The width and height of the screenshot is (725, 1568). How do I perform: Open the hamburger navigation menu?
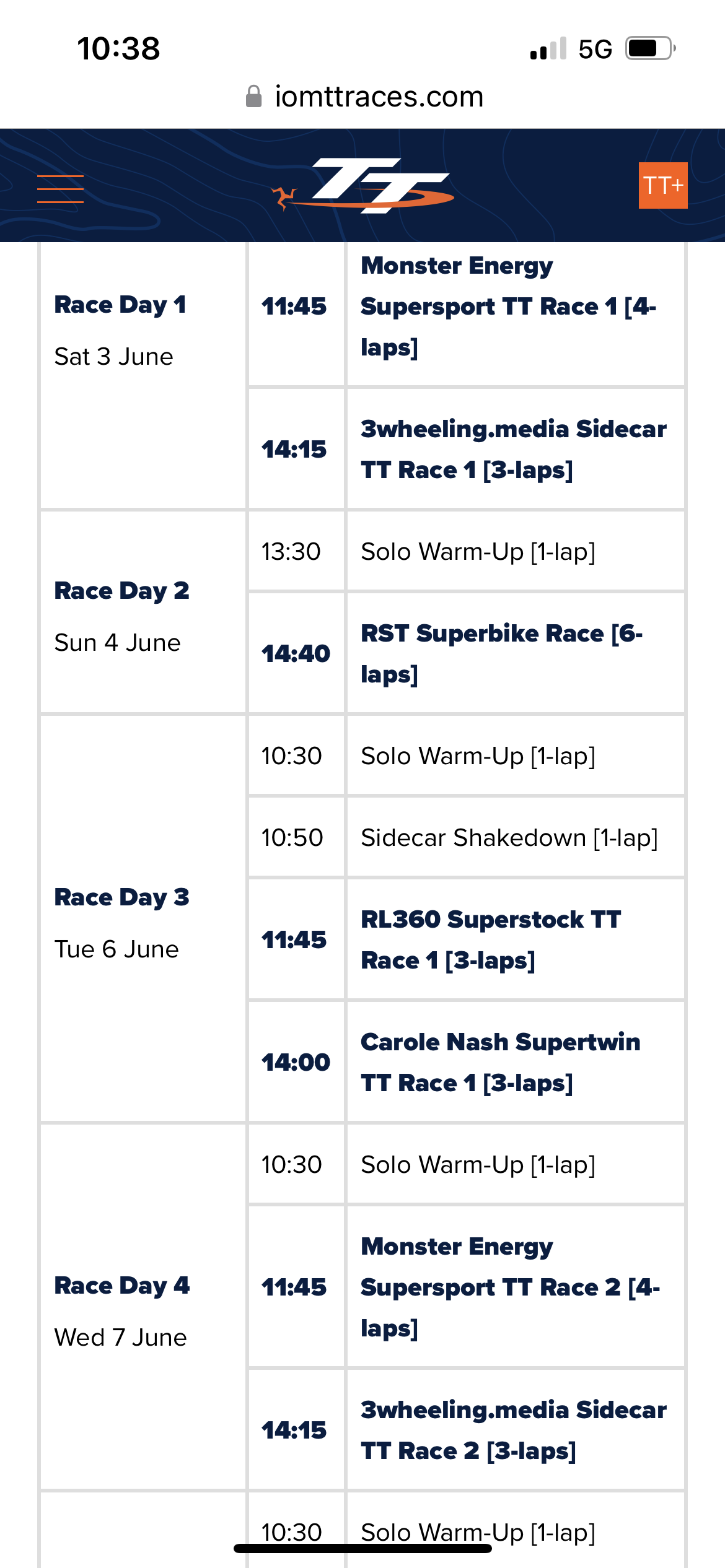point(60,189)
